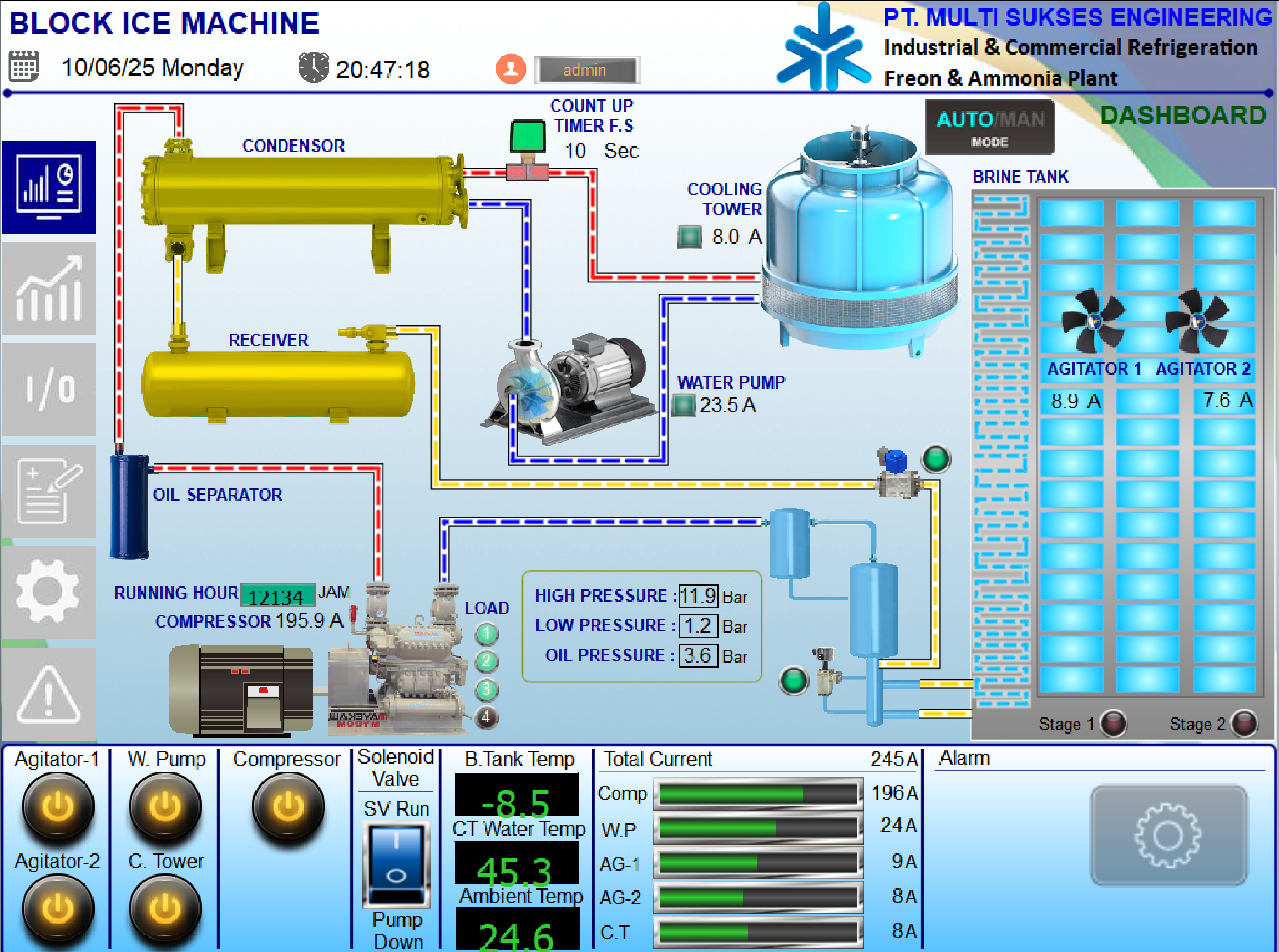Open the settings gear in sidebar

(48, 592)
